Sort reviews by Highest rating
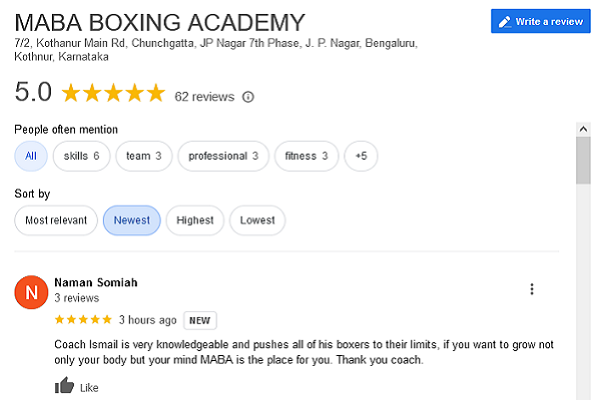This screenshot has width=600, height=400. pyautogui.click(x=195, y=220)
